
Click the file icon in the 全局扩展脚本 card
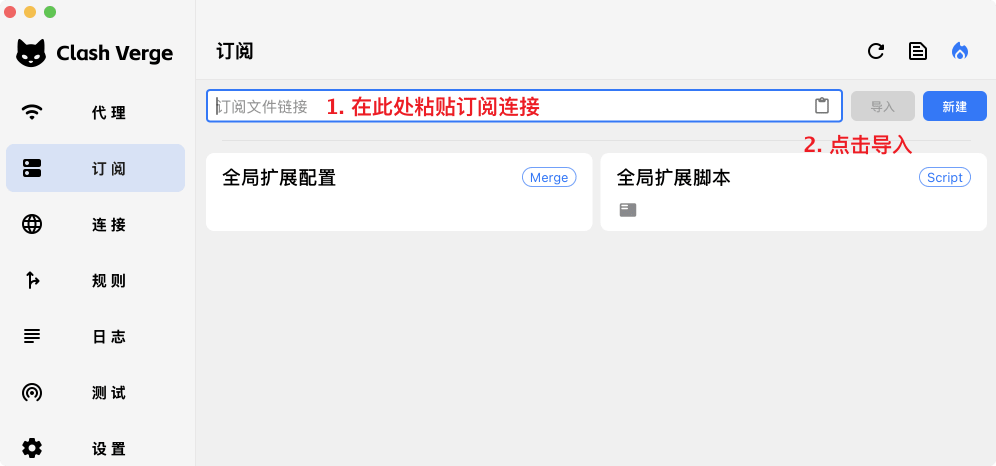coord(628,210)
